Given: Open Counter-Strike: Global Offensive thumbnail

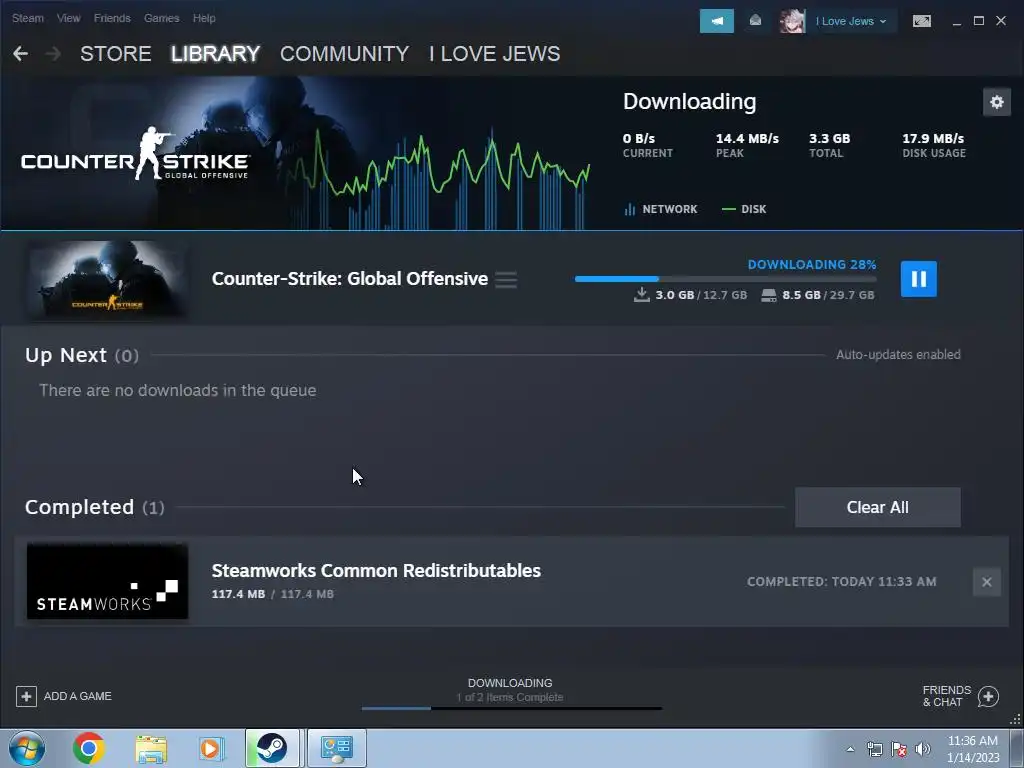Looking at the screenshot, I should (108, 279).
